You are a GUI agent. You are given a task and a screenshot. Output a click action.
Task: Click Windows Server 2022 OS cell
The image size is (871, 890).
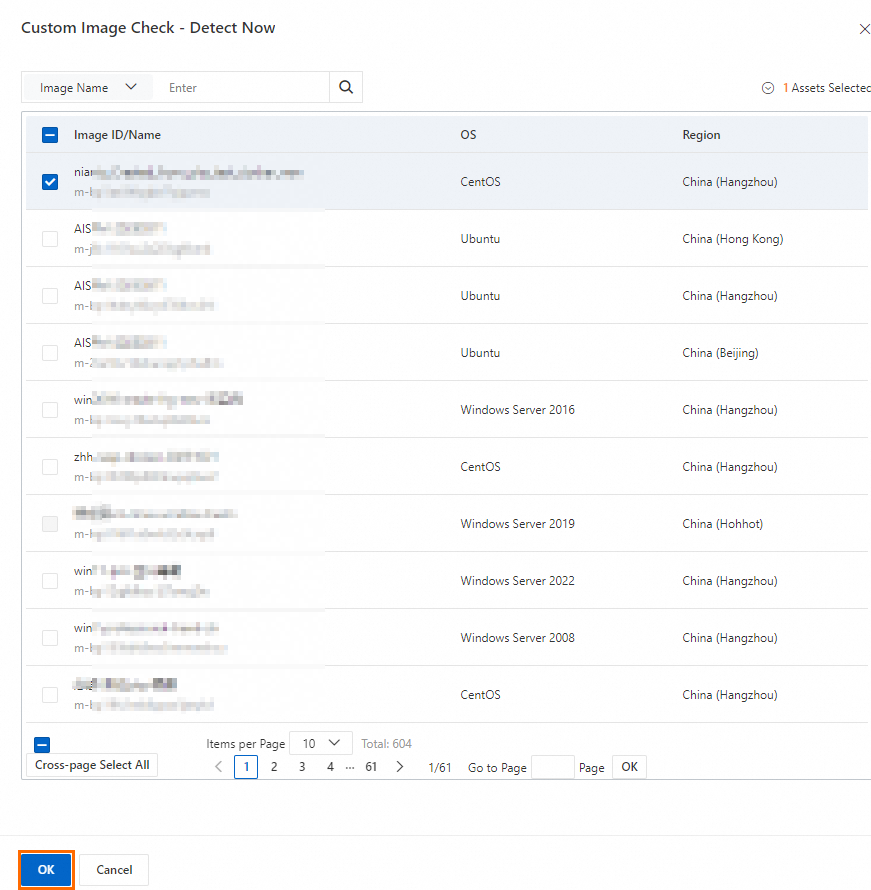point(517,581)
